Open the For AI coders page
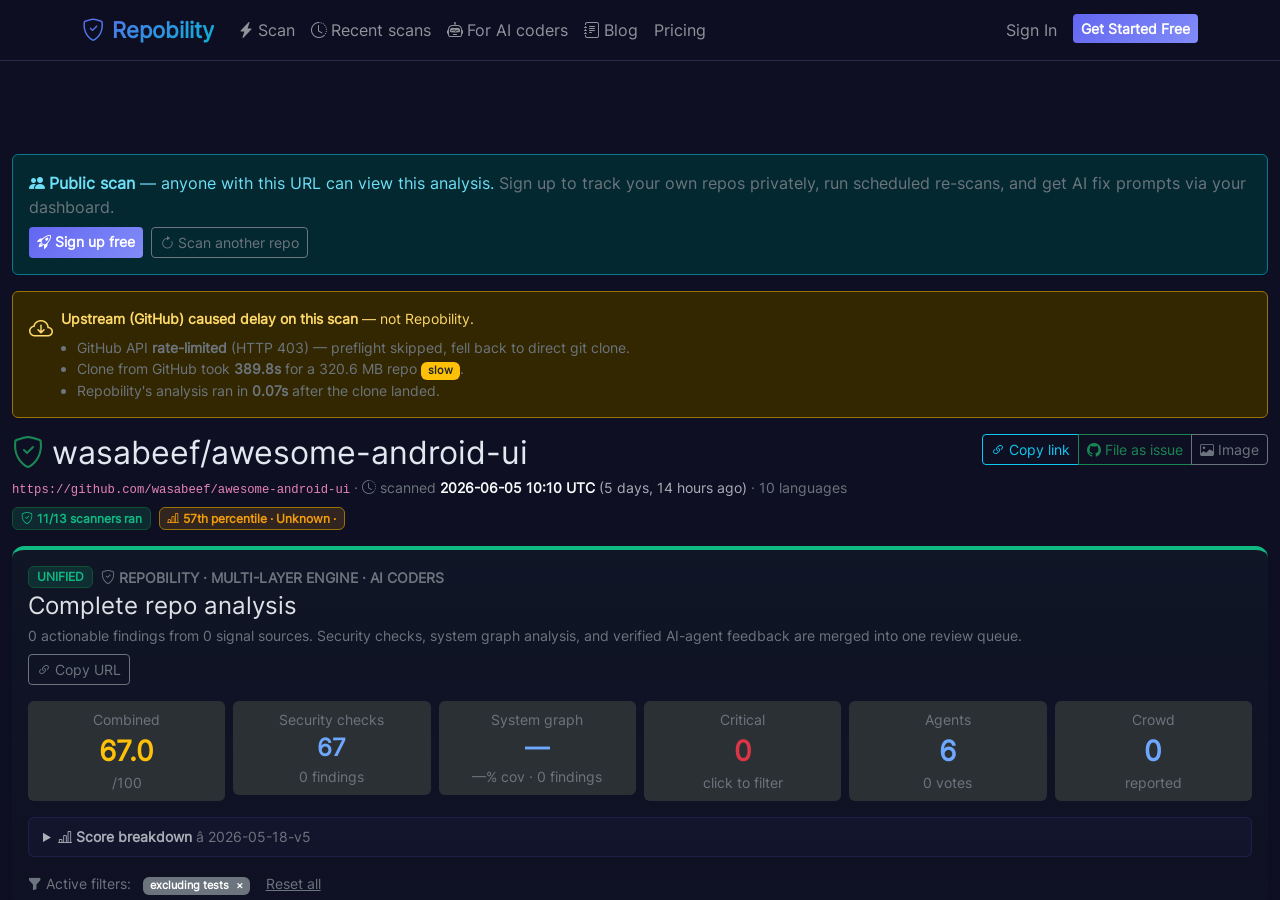The height and width of the screenshot is (900, 1280). (507, 30)
